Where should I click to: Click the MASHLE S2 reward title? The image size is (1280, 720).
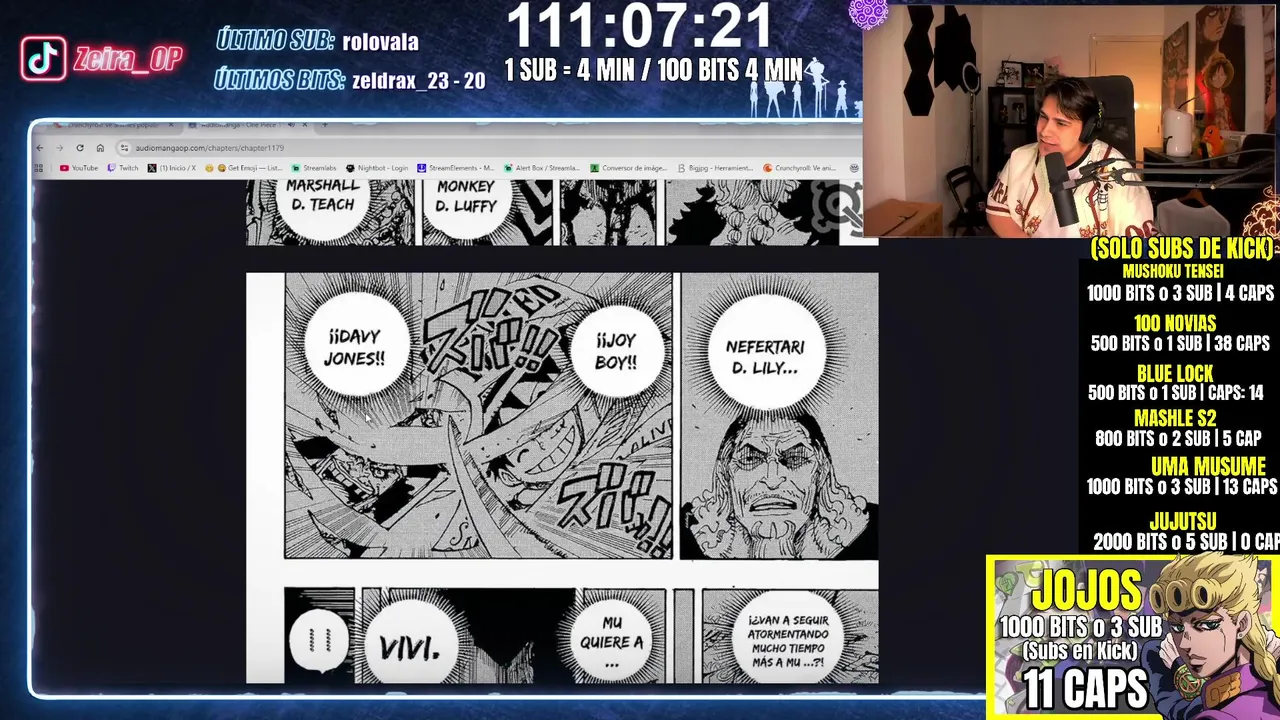point(1176,419)
